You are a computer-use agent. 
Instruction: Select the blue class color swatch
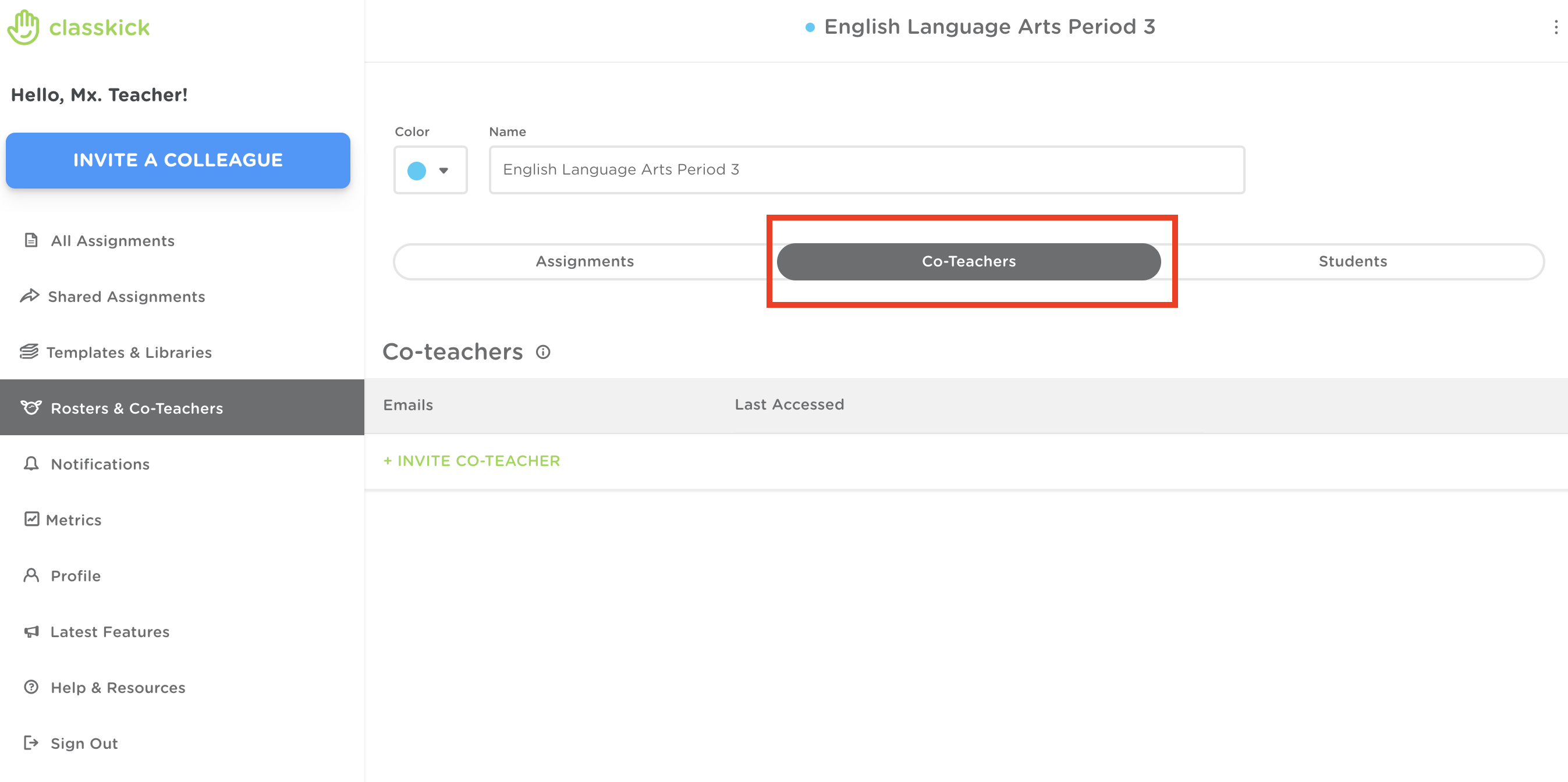point(417,170)
